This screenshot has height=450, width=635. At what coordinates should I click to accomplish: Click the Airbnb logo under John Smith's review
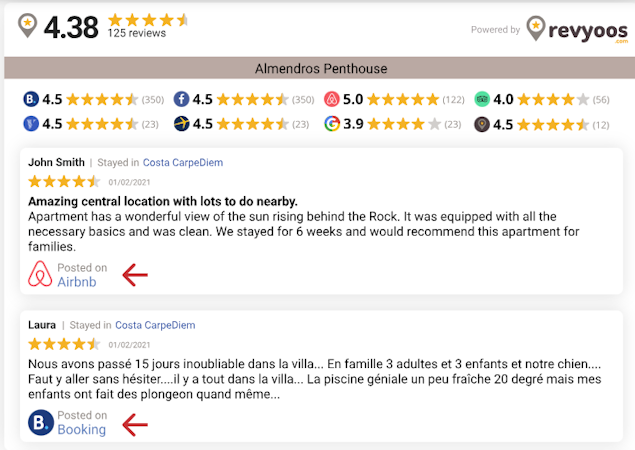40,274
